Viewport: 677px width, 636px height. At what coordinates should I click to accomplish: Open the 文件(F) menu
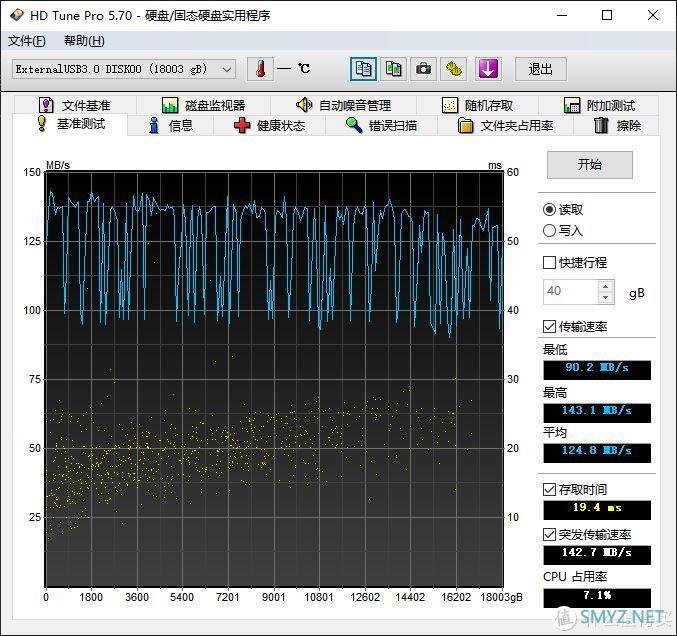26,41
